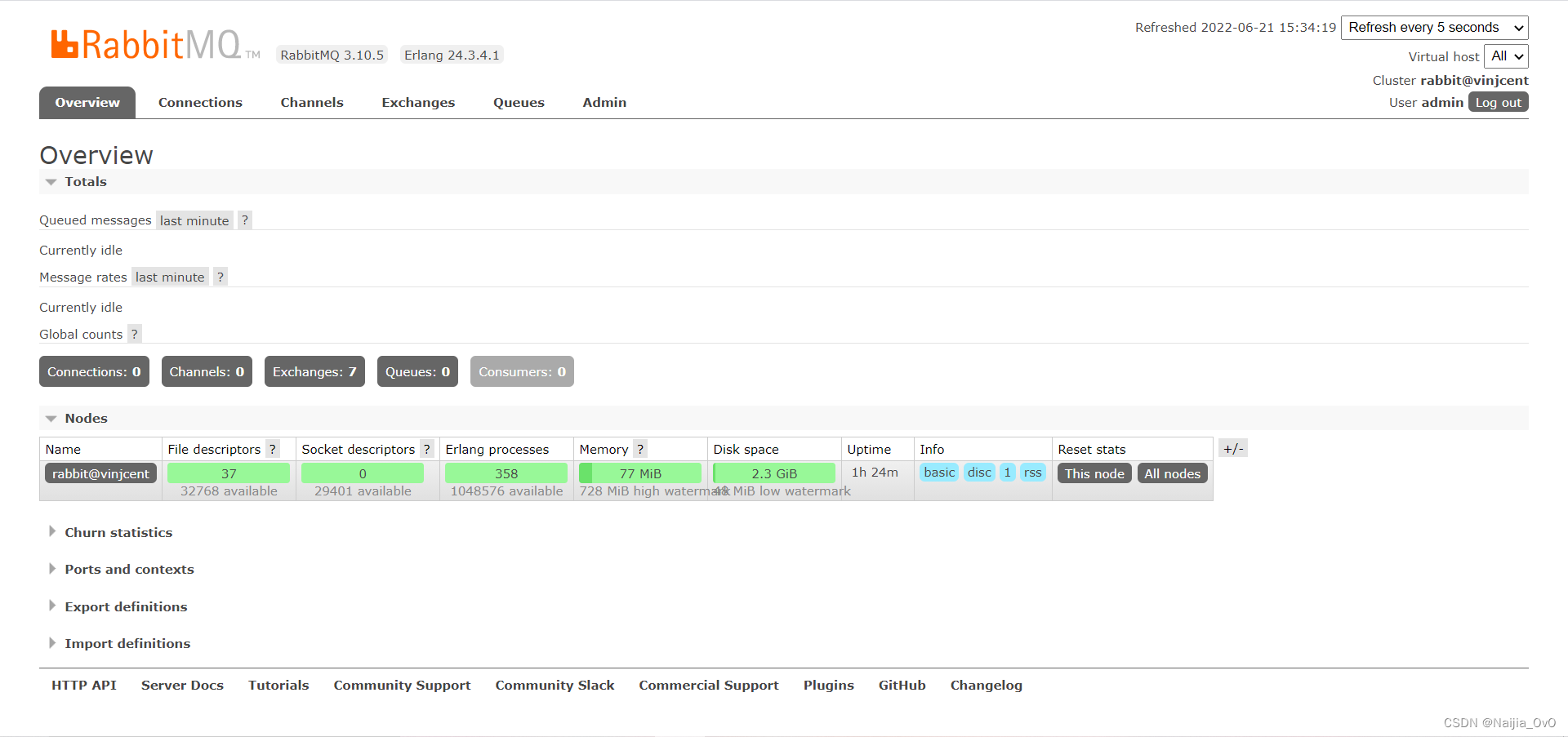1568x737 pixels.
Task: Open the Community Slack link
Action: (x=555, y=686)
